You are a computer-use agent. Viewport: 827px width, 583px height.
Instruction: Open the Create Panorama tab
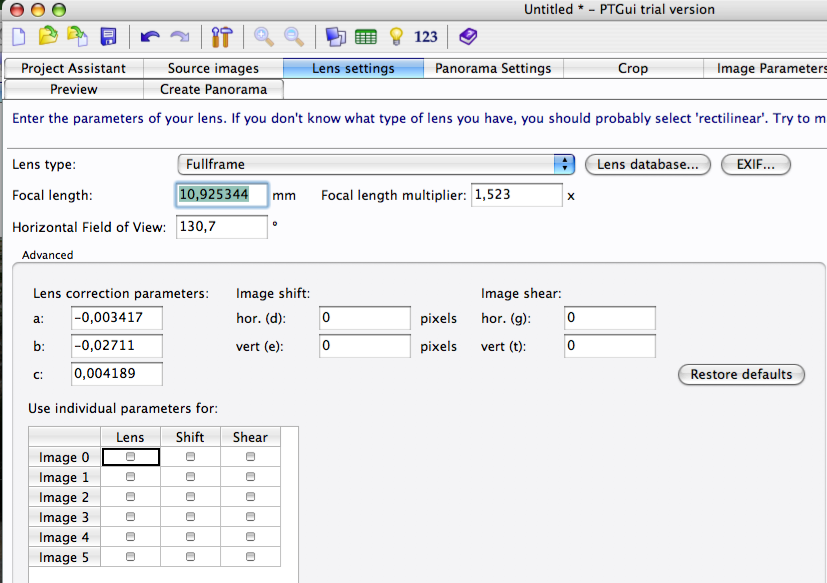click(x=213, y=89)
